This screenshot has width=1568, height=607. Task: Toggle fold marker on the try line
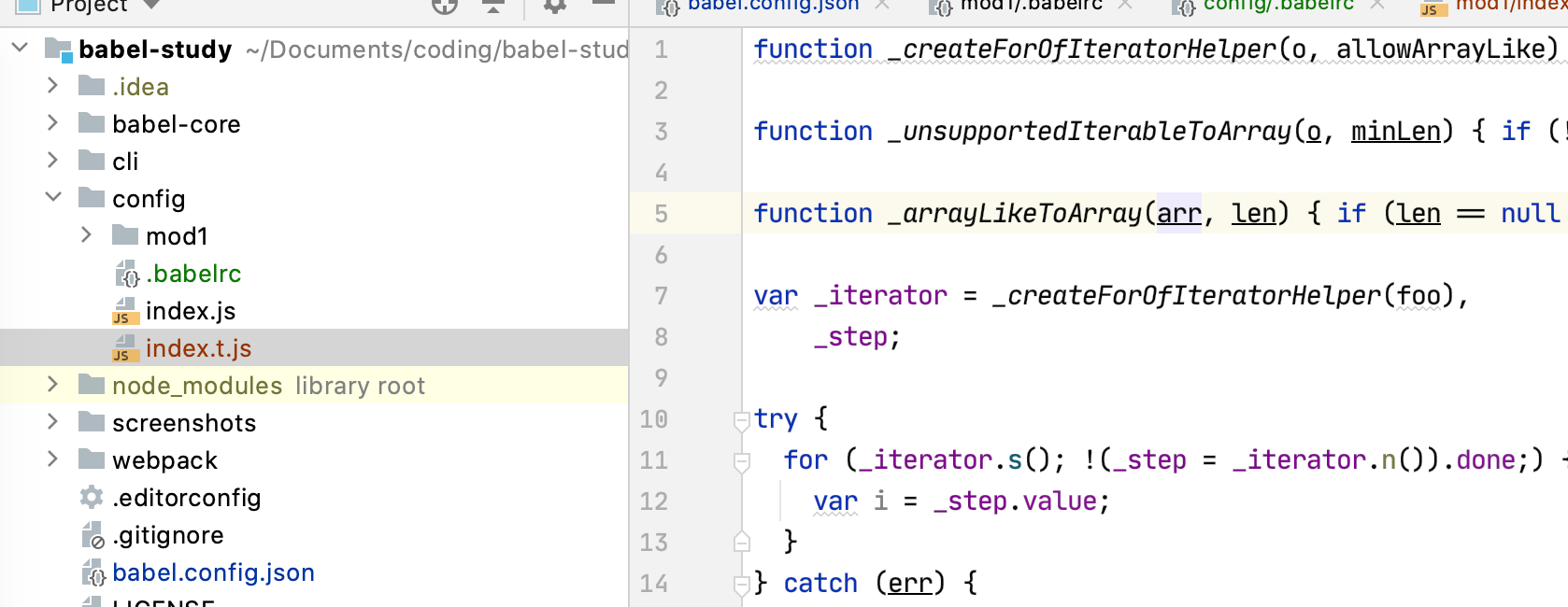(x=742, y=420)
